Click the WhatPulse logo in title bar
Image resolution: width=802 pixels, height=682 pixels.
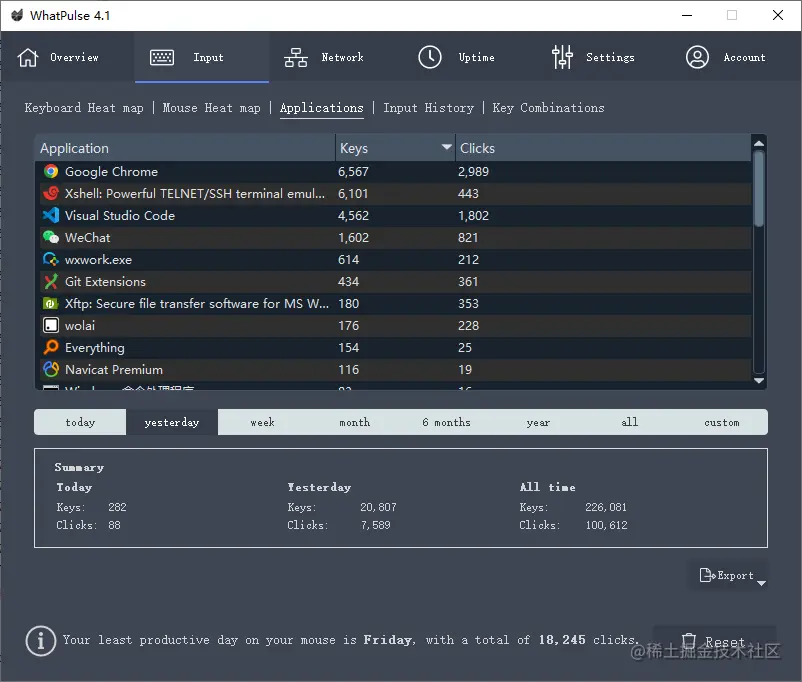pyautogui.click(x=17, y=15)
